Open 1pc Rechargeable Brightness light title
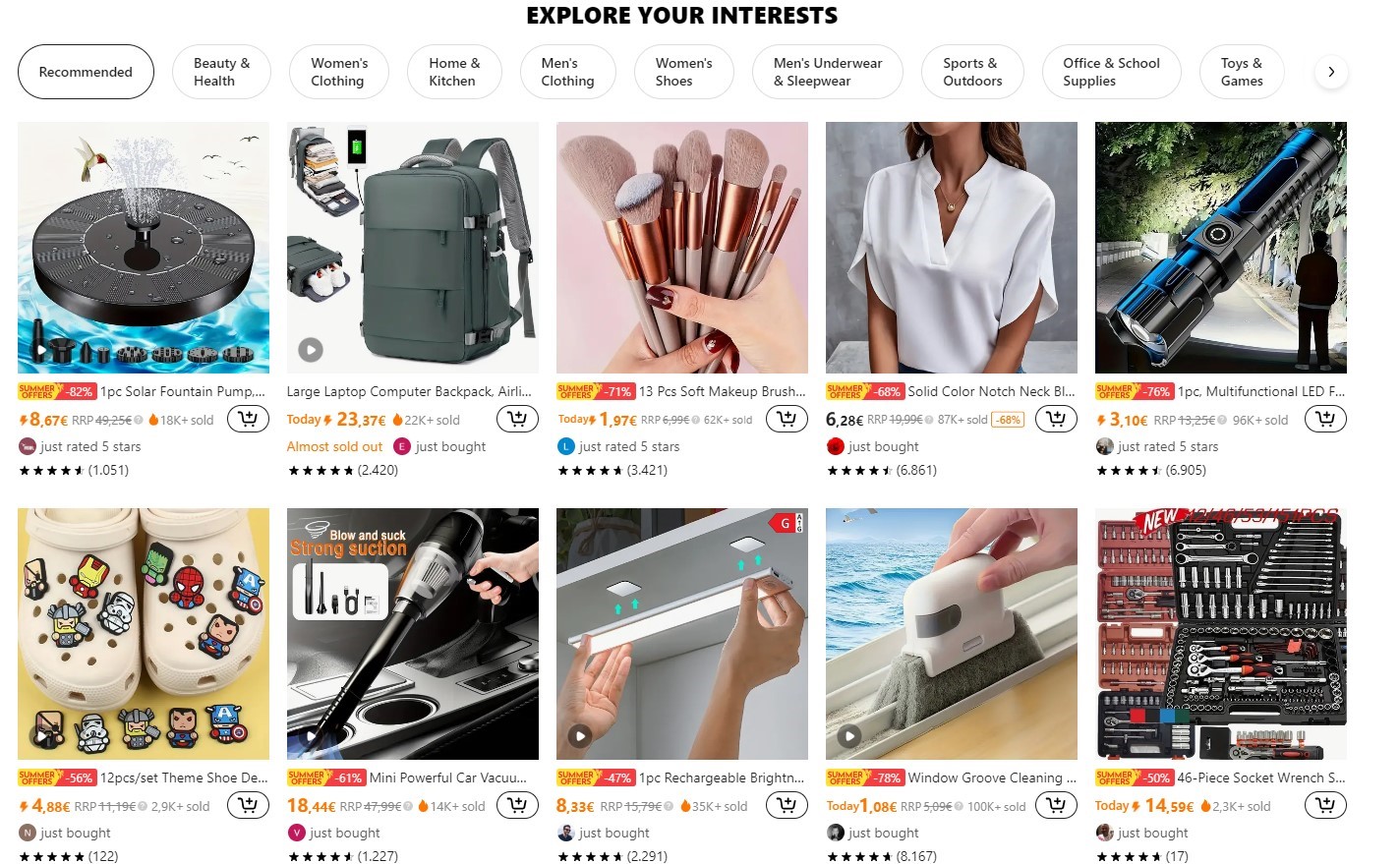1400x864 pixels. (x=722, y=778)
